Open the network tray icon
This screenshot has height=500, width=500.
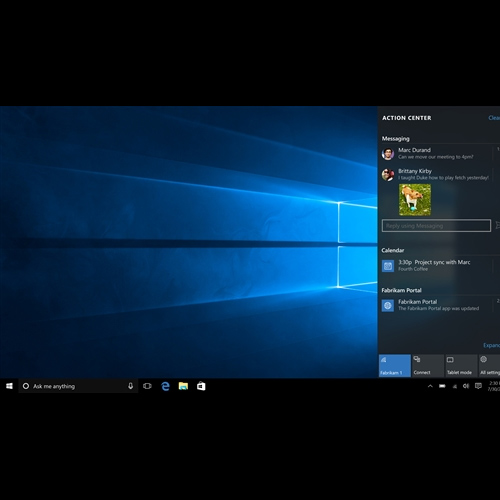(454, 386)
